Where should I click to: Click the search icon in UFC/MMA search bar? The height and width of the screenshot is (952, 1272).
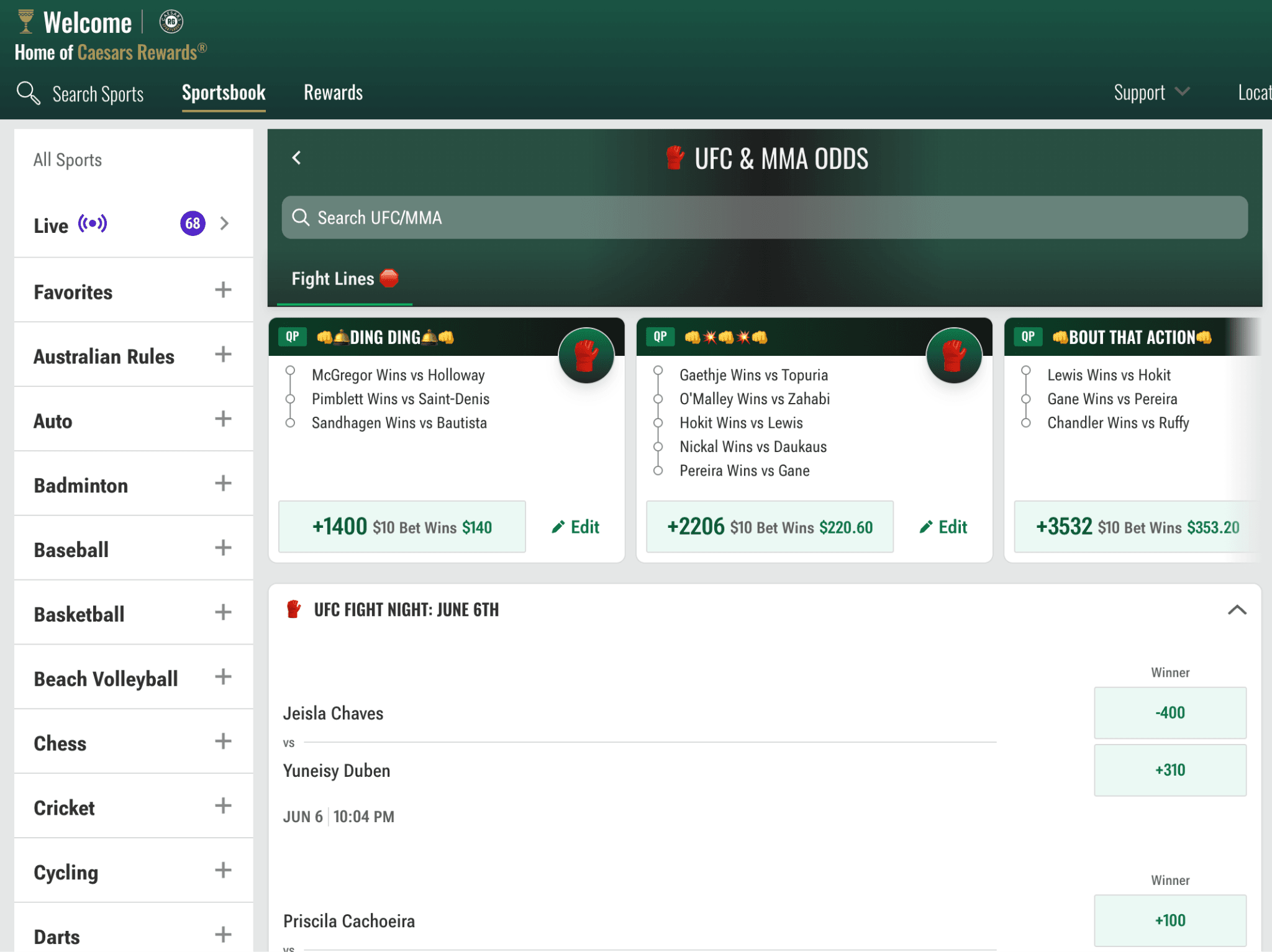[x=301, y=217]
